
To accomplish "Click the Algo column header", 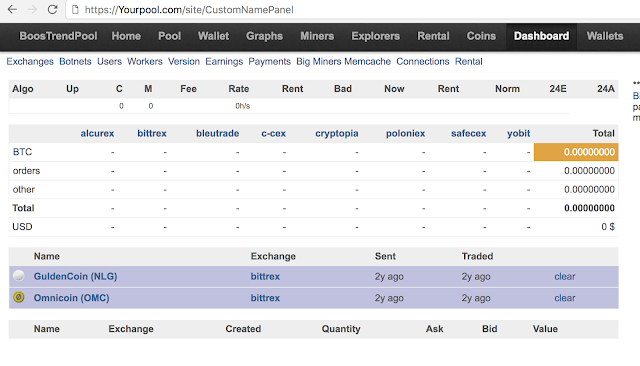I will (23, 89).
